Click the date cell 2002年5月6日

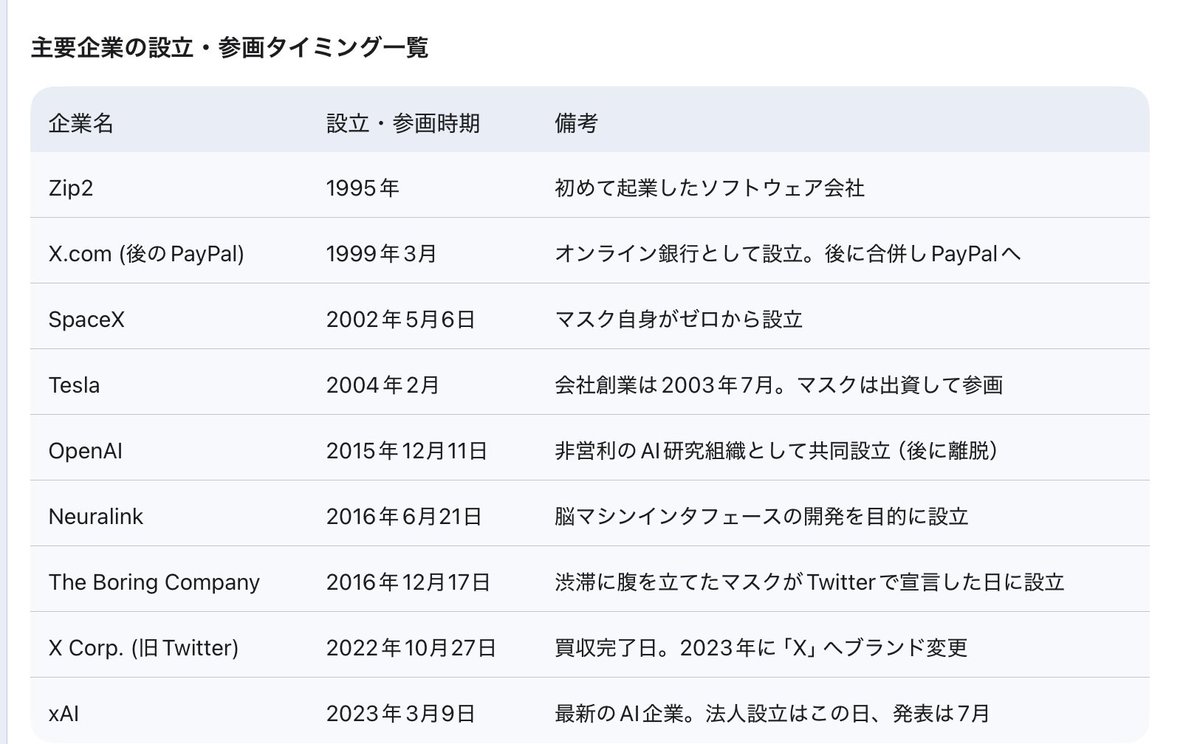[400, 320]
